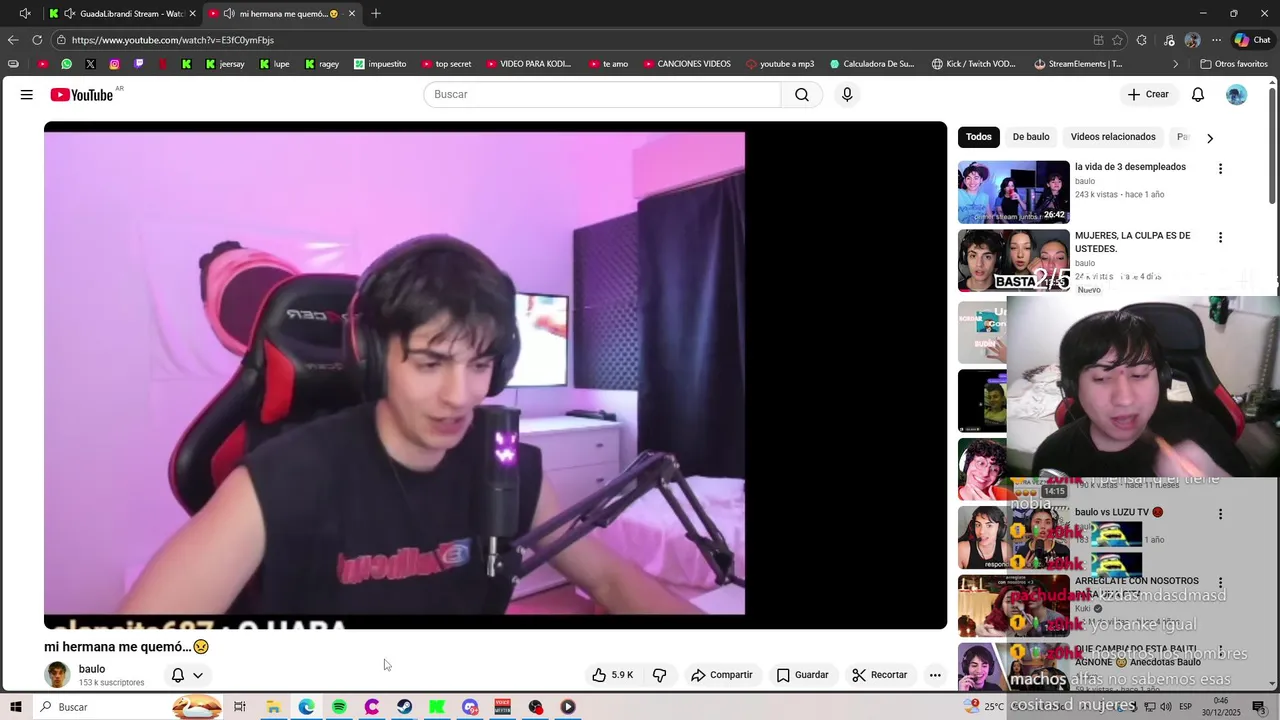The image size is (1280, 720).
Task: Open the browser profile avatar in toolbar
Action: [x=1192, y=40]
